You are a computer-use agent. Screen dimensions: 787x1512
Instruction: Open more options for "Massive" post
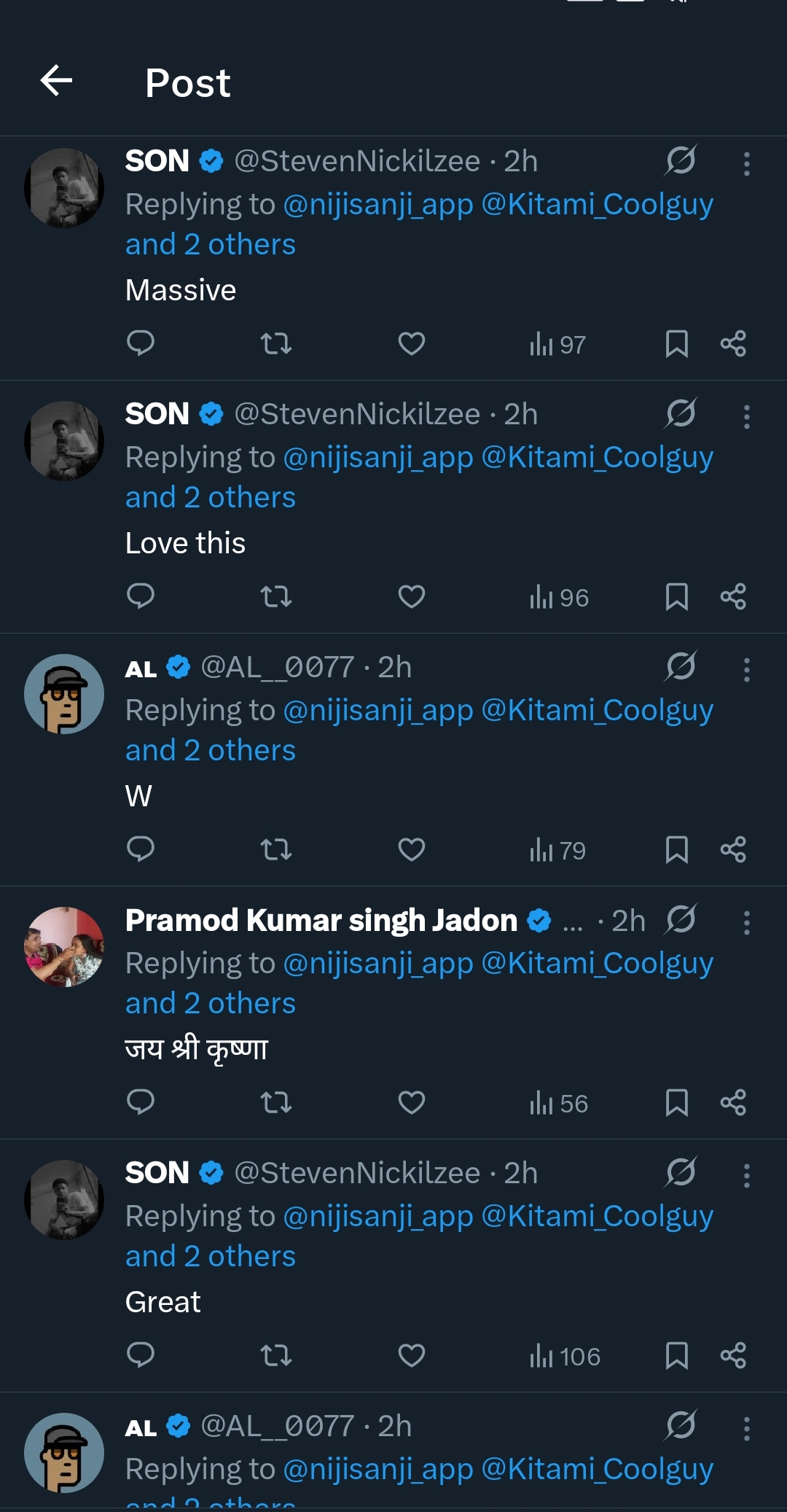click(746, 163)
